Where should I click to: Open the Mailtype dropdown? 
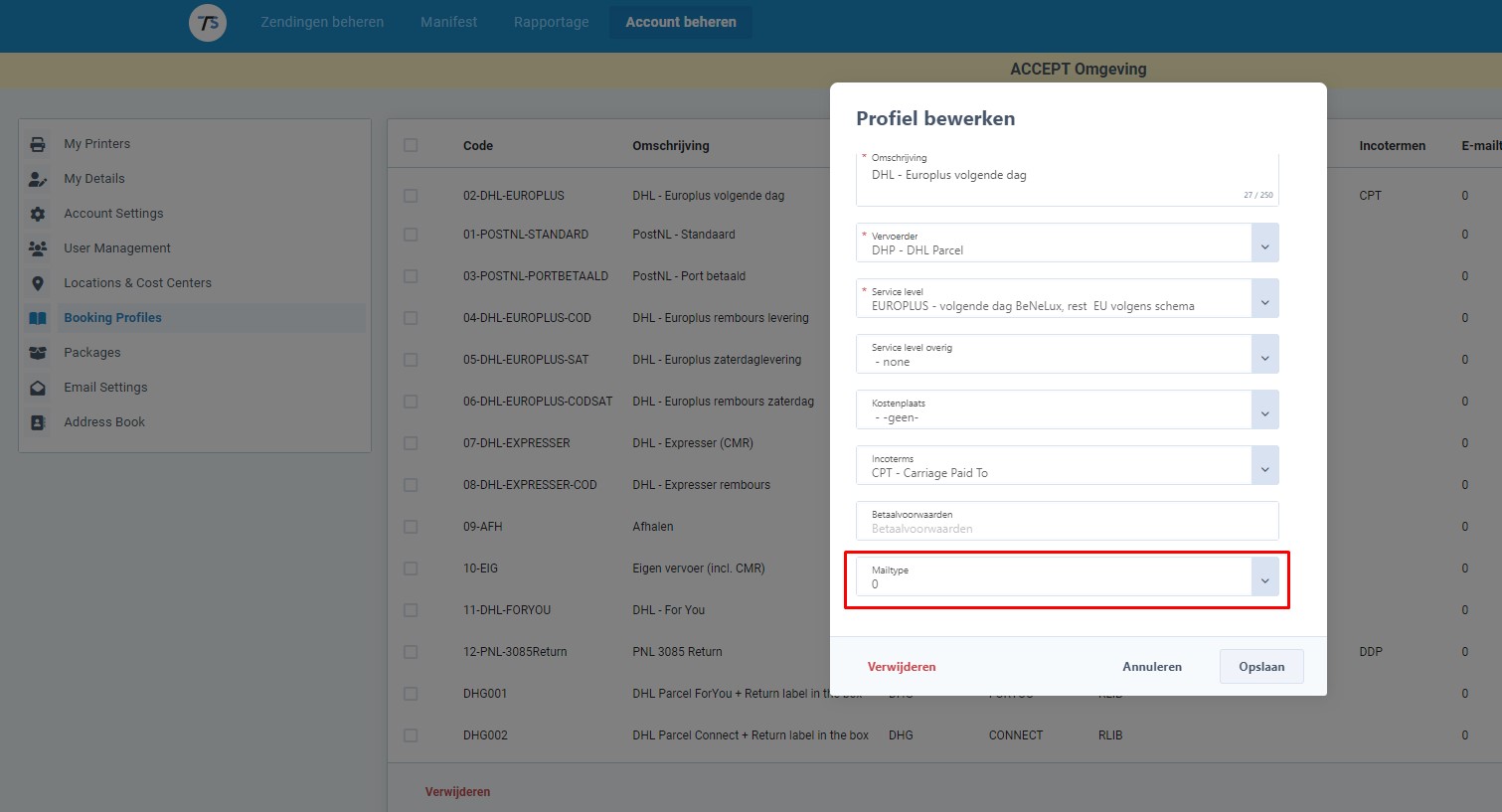1264,577
